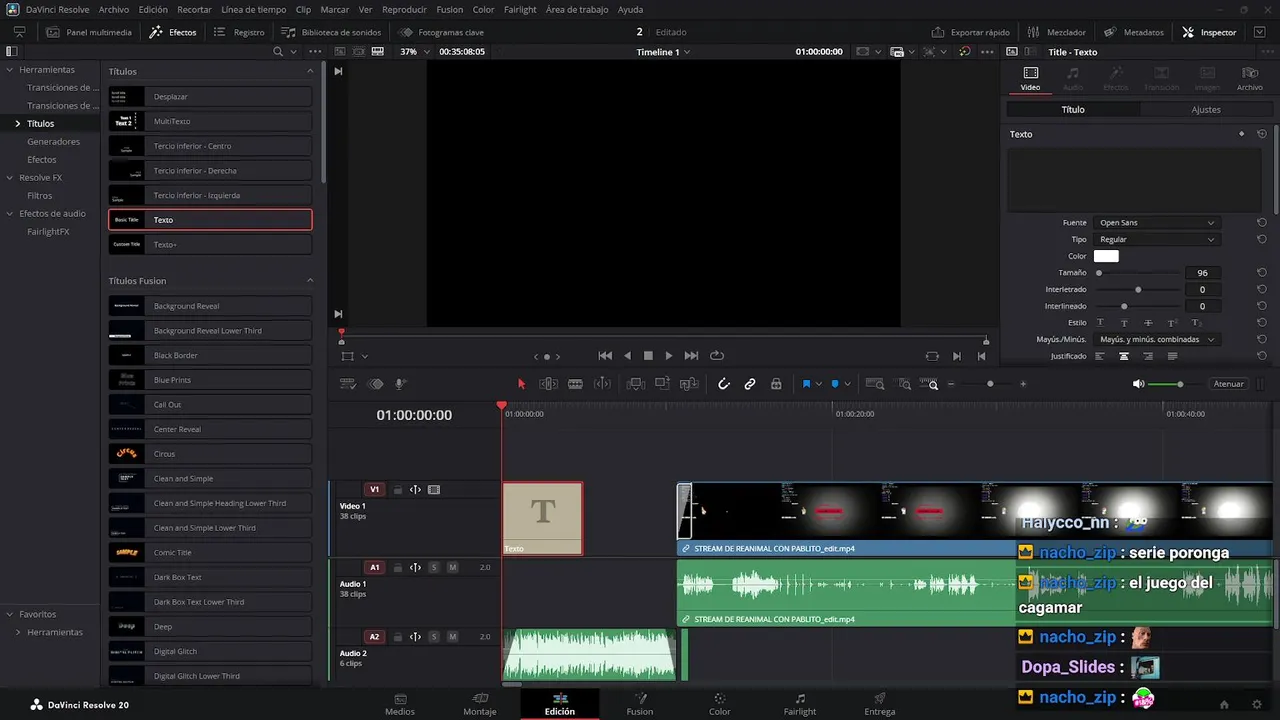Open the Exportar rápido button
The height and width of the screenshot is (720, 1280).
(x=970, y=32)
